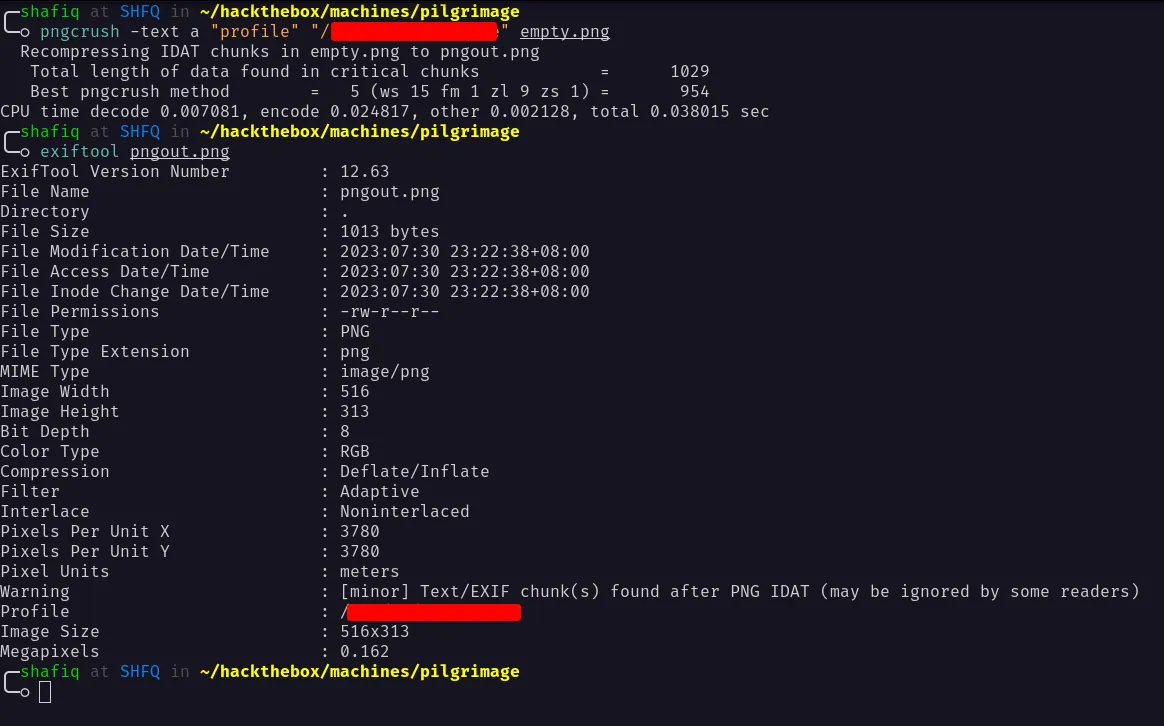
Task: Click the File Permissions value -rw-r--r--
Action: click(390, 312)
